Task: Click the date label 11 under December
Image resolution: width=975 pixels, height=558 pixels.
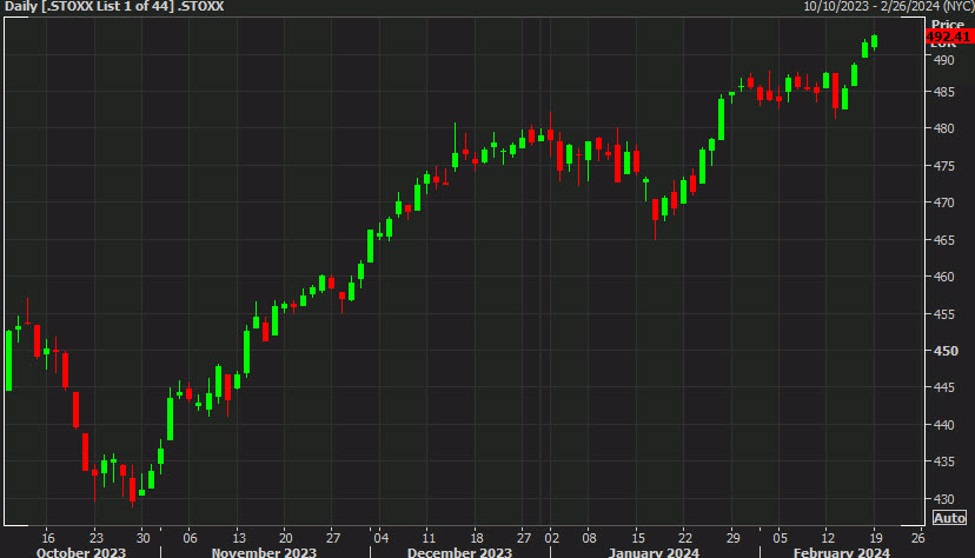Action: [428, 538]
